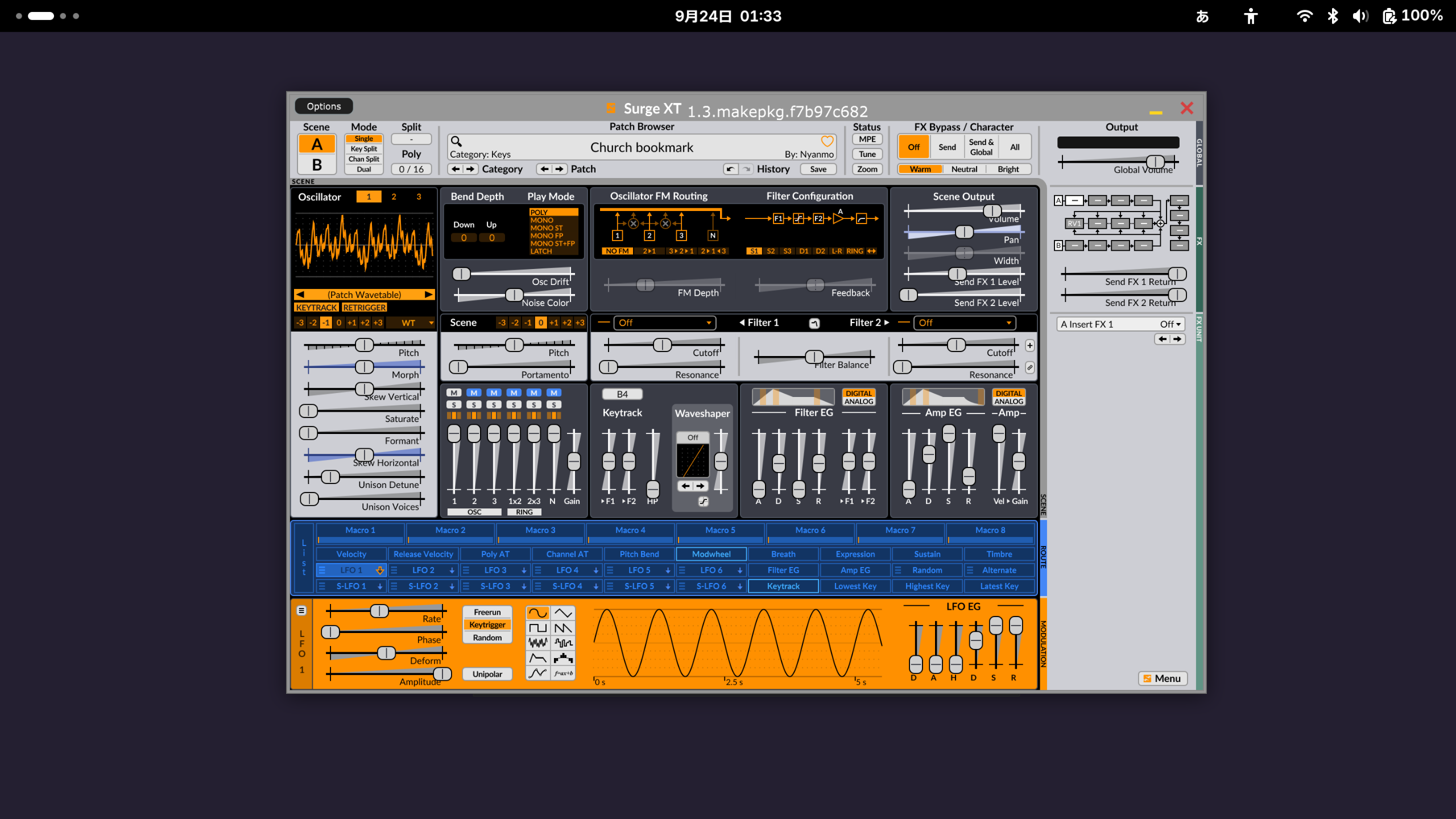Click Filter 2 cutoff plus offset icon

[1029, 345]
